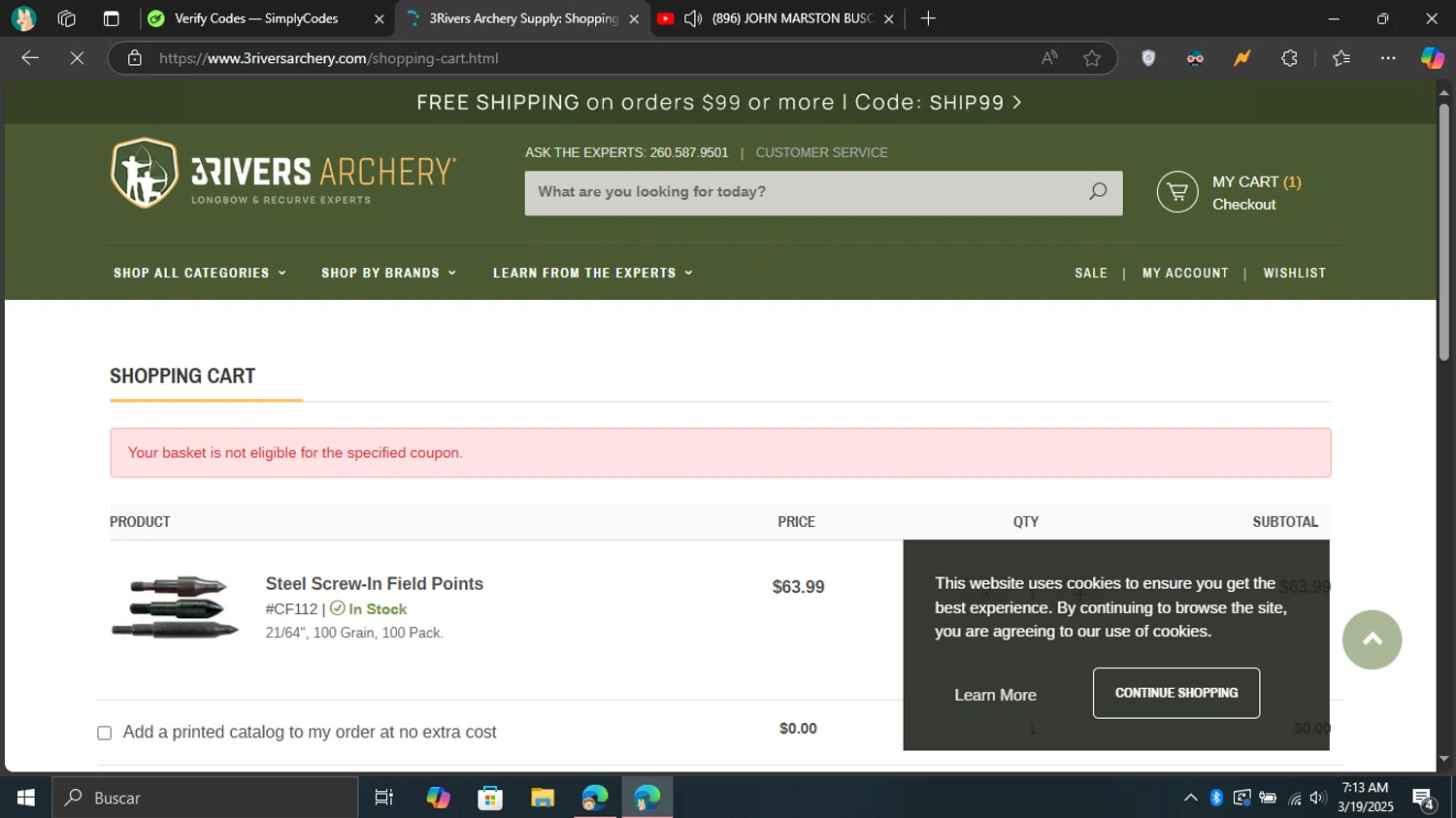Click the Buscar taskbar search box
The image size is (1456, 818).
pyautogui.click(x=205, y=798)
